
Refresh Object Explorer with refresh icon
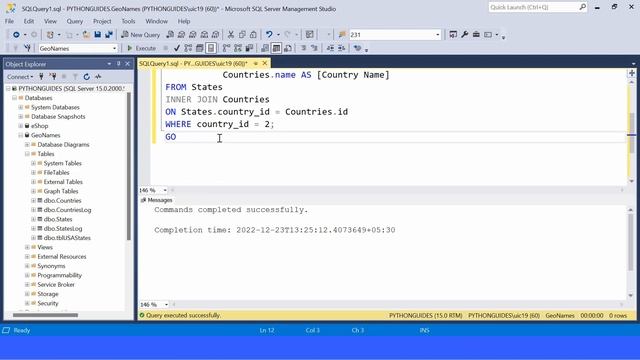coord(87,77)
